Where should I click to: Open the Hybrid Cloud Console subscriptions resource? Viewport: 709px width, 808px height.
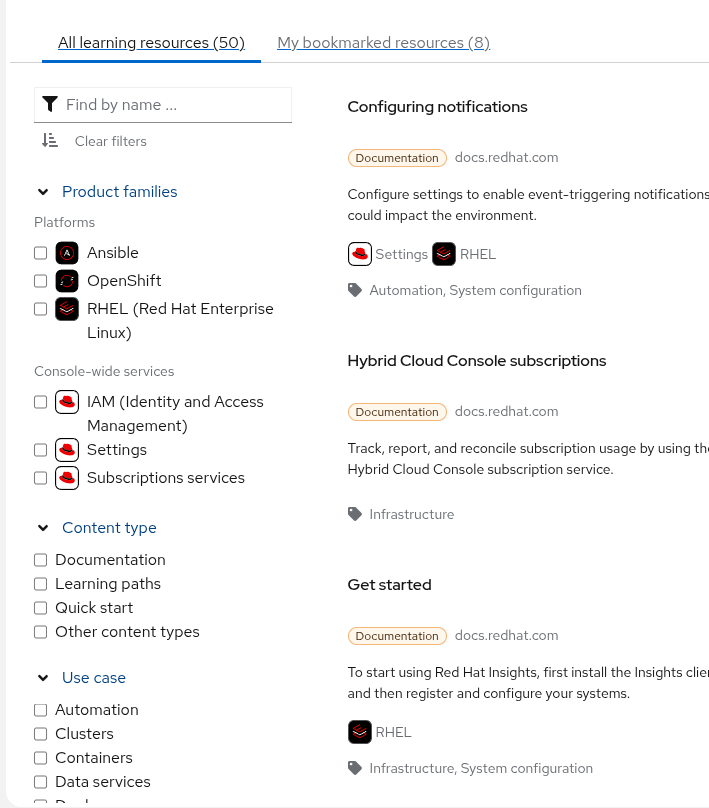(x=477, y=361)
